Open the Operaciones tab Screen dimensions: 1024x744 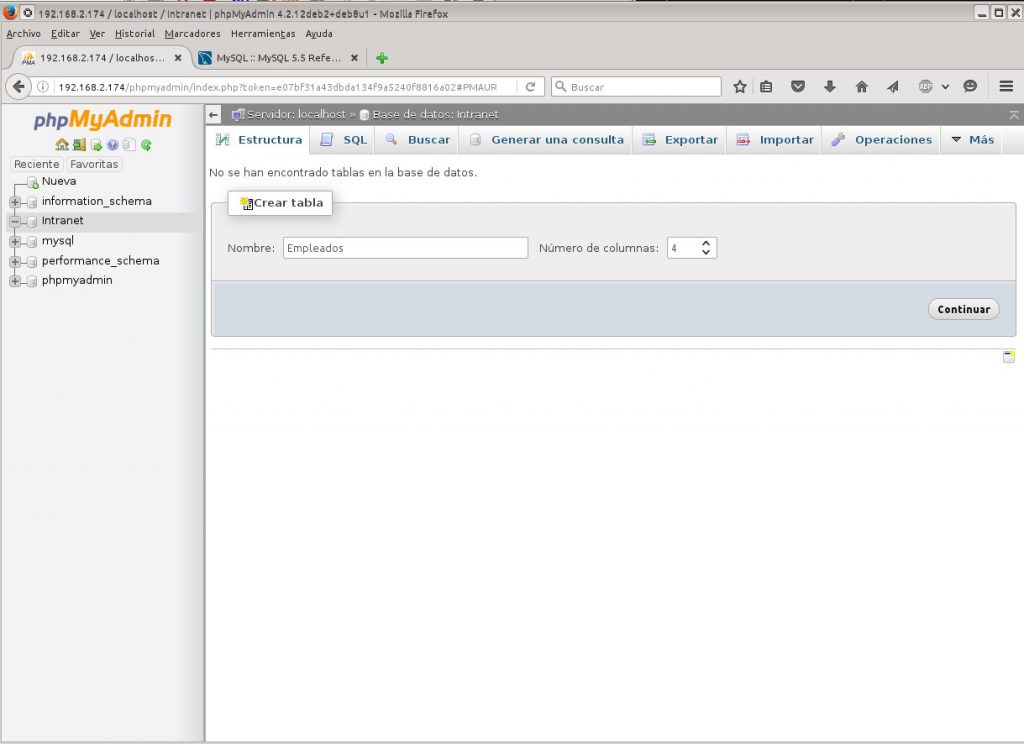click(x=882, y=140)
